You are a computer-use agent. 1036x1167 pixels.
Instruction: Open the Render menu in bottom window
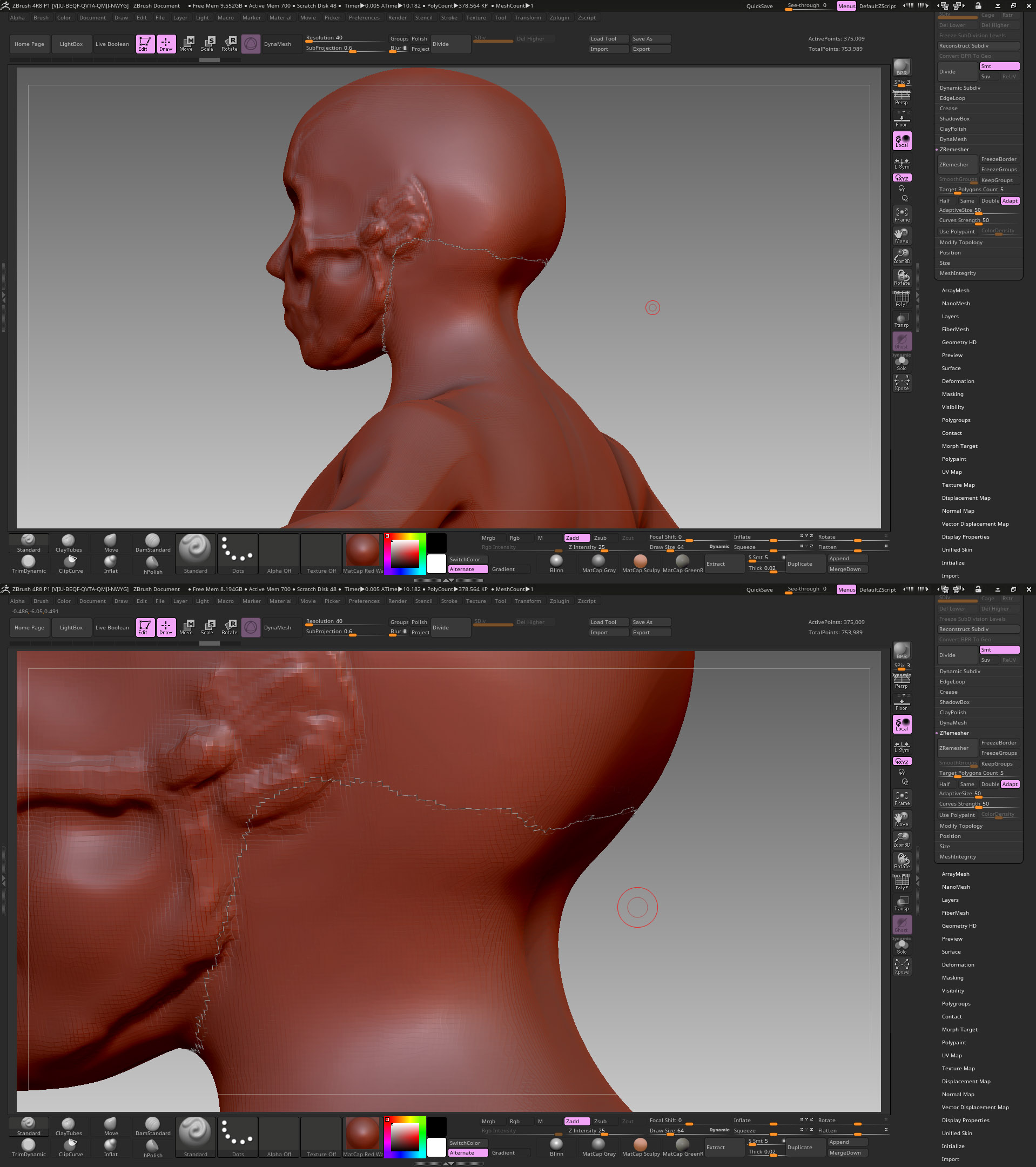tap(397, 601)
